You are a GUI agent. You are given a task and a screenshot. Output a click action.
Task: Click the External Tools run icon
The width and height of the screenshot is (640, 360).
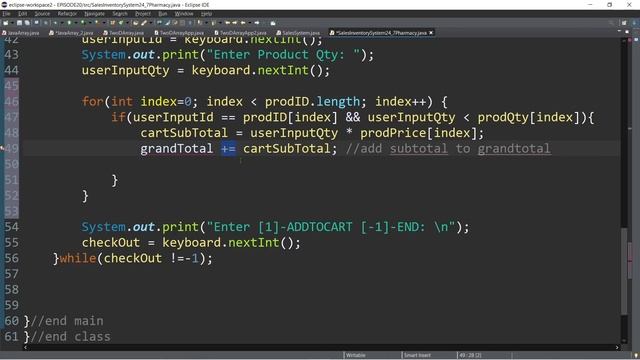coord(97,23)
